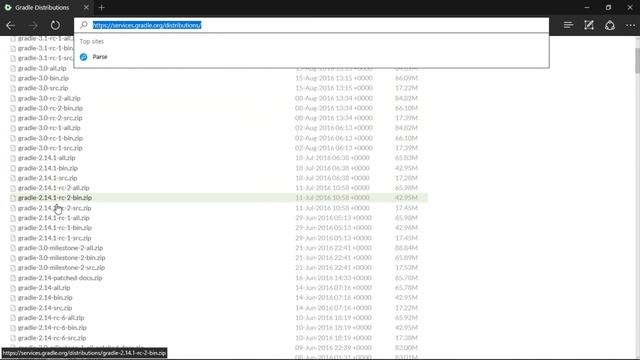Image resolution: width=640 pixels, height=360 pixels.
Task: Click the address bar URL field
Action: pos(311,25)
